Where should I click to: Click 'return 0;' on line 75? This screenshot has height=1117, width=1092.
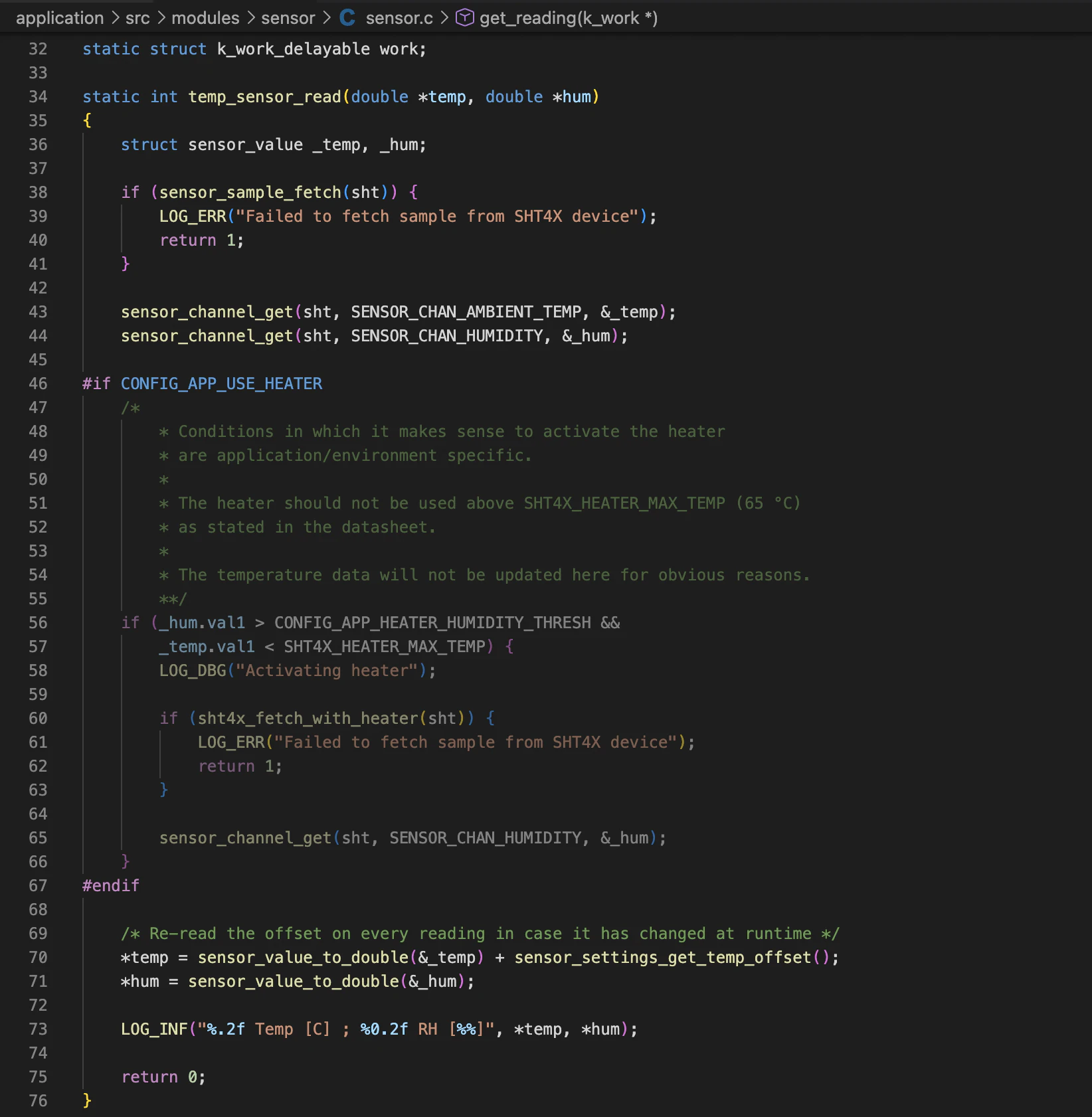(x=163, y=1077)
